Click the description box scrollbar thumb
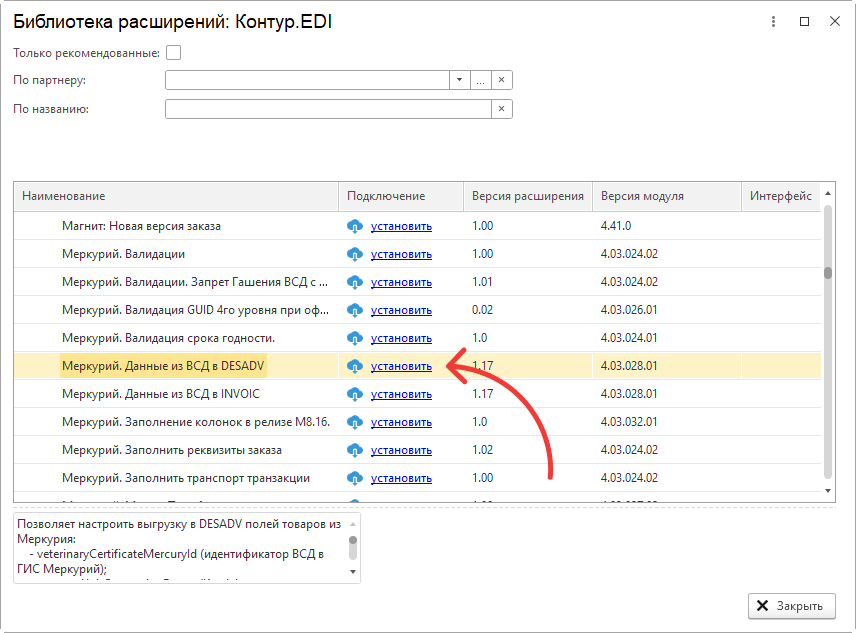Screen dimensions: 856x633 point(353,540)
